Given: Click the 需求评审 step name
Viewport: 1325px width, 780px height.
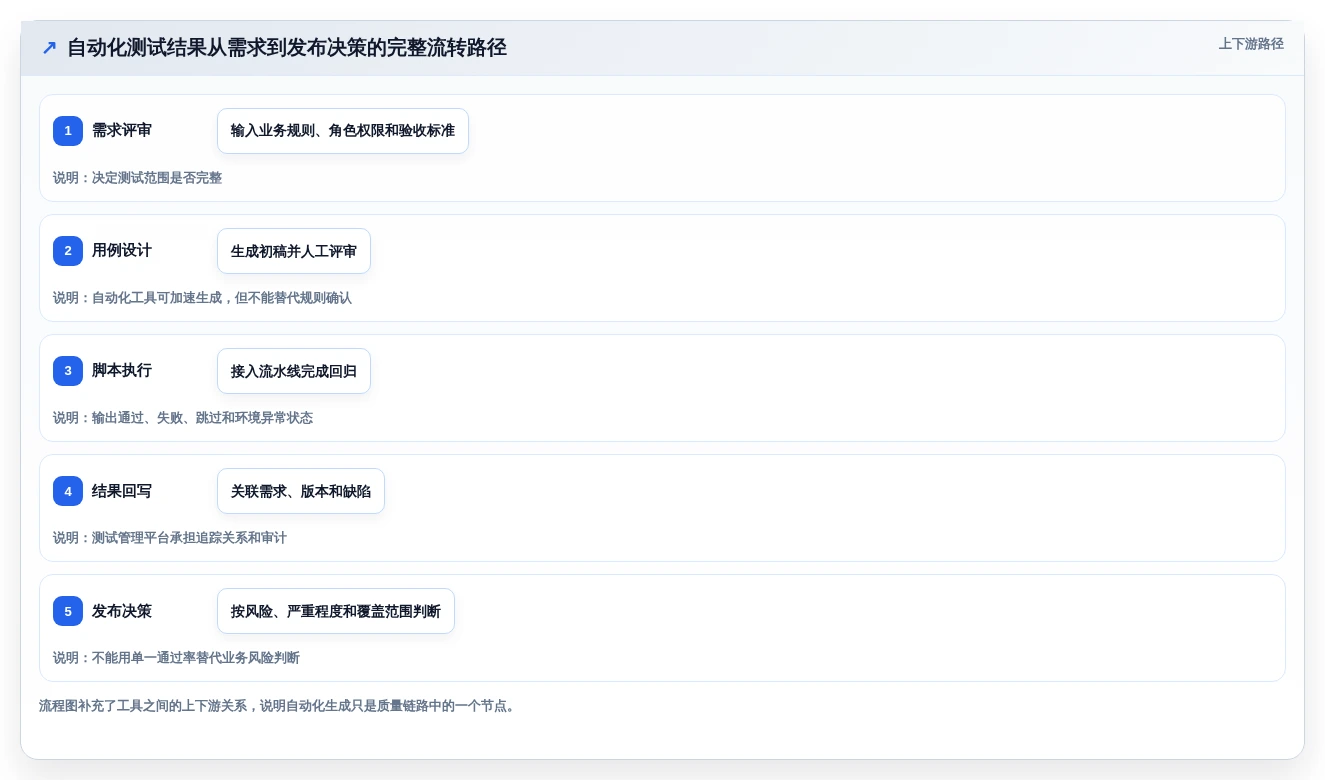Looking at the screenshot, I should pyautogui.click(x=122, y=131).
